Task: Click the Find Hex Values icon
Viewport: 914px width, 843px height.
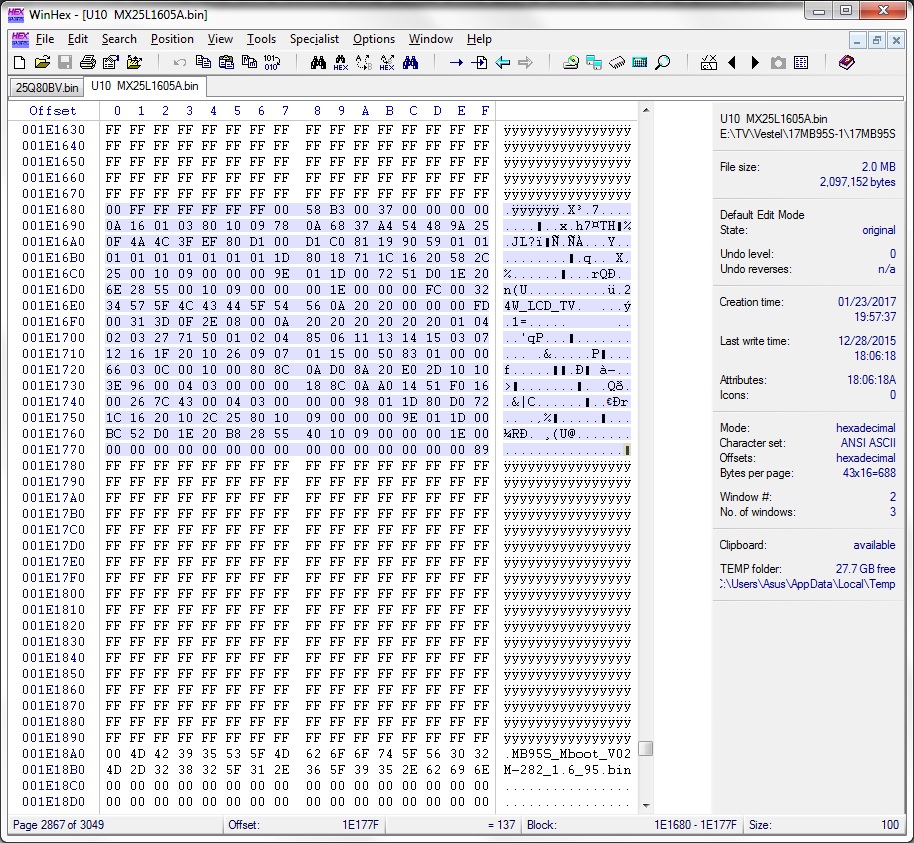Action: coord(341,62)
